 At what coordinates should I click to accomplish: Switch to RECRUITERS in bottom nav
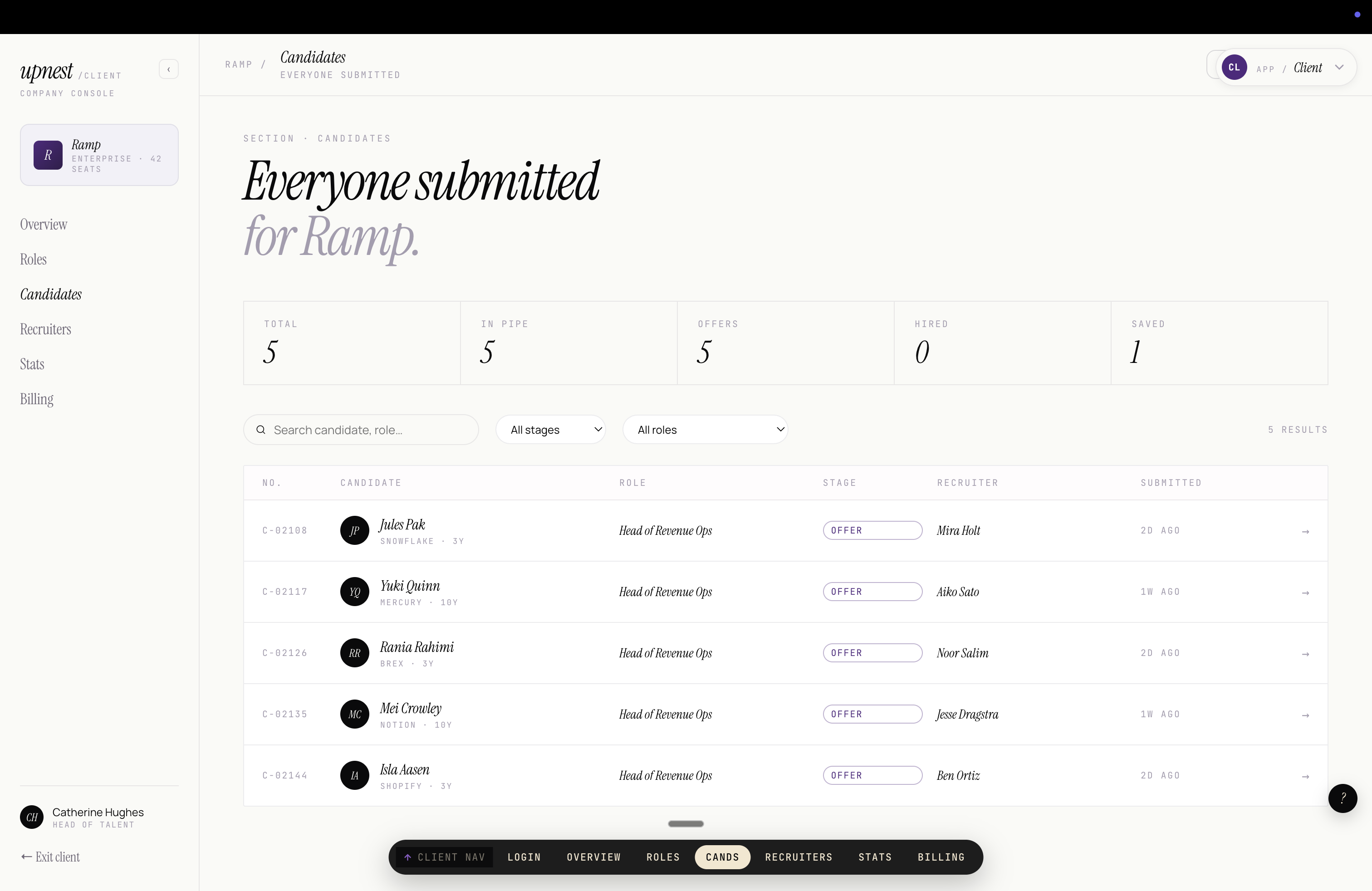point(799,857)
